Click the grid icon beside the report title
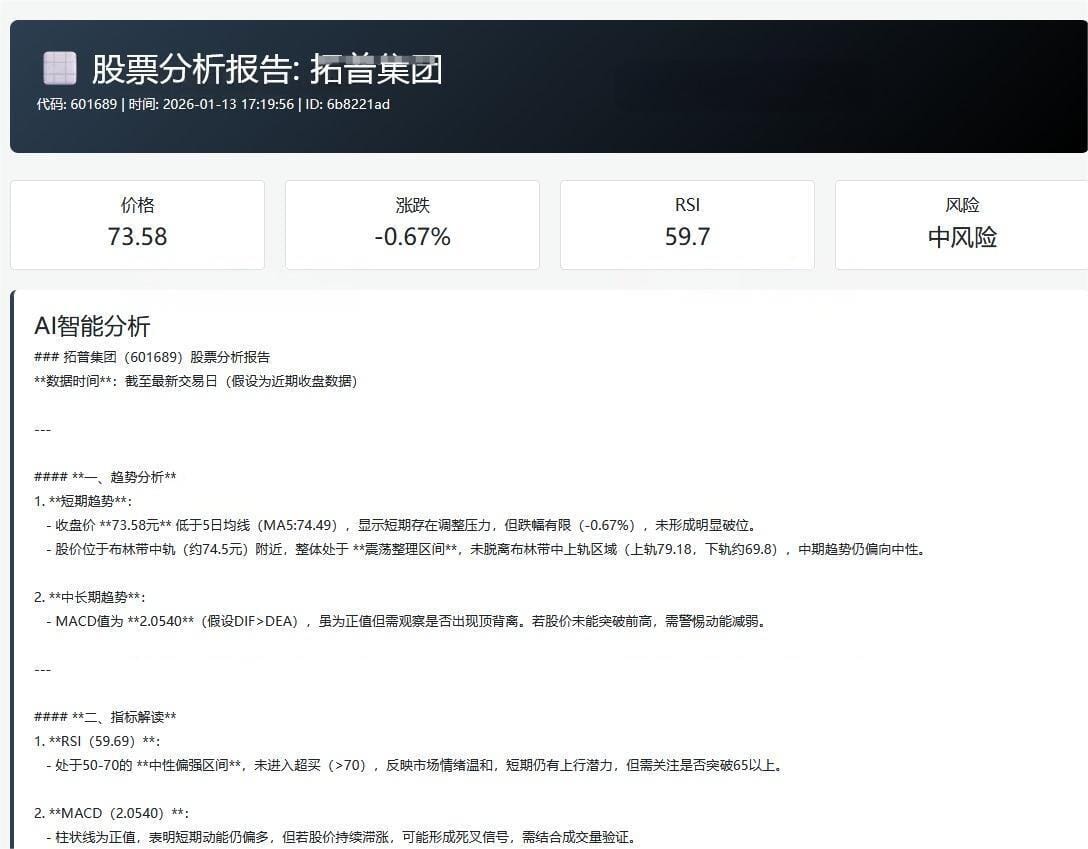 coord(60,69)
